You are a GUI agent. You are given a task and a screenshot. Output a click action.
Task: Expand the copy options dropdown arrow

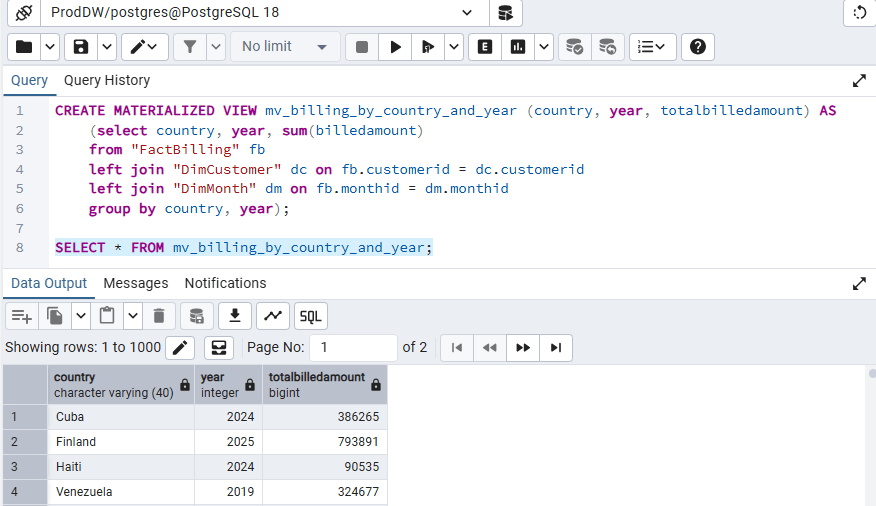tap(81, 316)
